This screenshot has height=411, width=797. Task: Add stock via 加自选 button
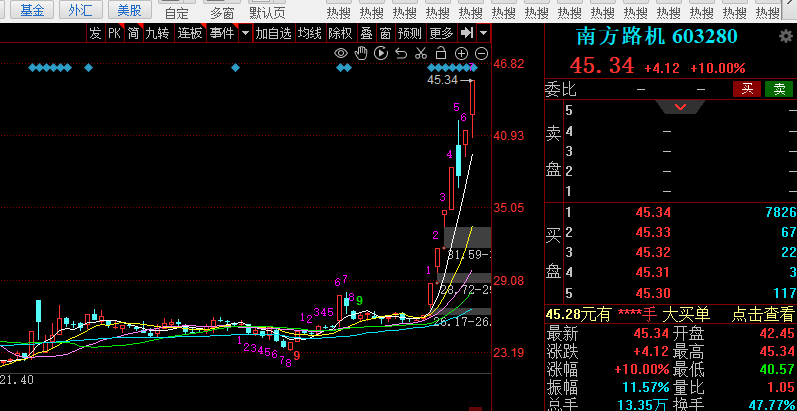click(x=273, y=34)
